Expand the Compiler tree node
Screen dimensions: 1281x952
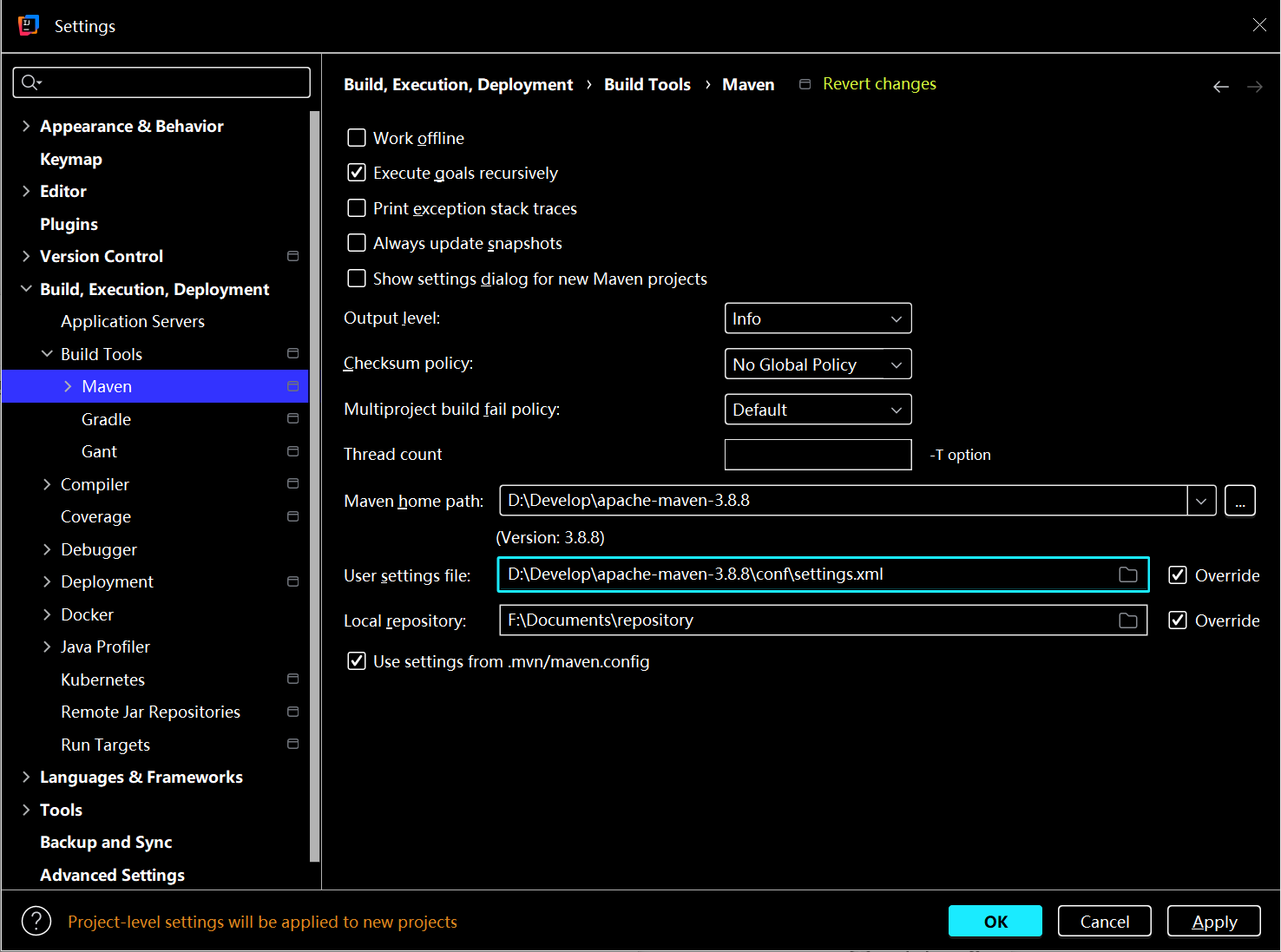47,484
